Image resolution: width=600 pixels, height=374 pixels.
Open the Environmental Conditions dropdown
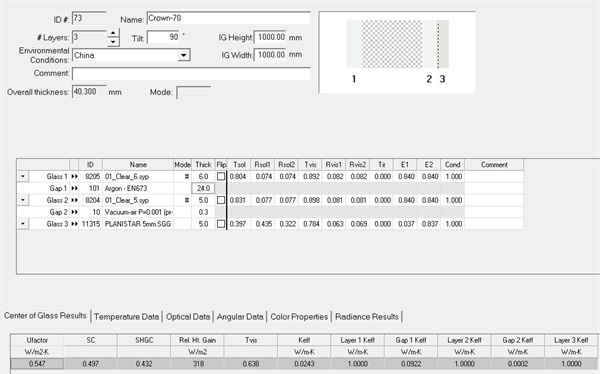point(184,55)
